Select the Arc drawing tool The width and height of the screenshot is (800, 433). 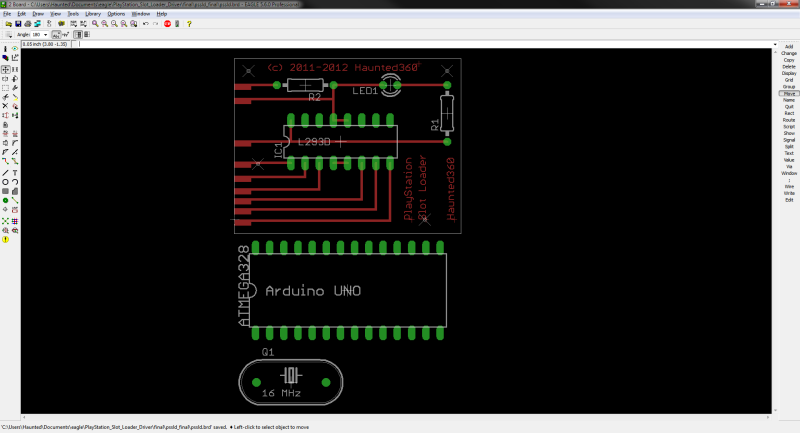click(15, 182)
